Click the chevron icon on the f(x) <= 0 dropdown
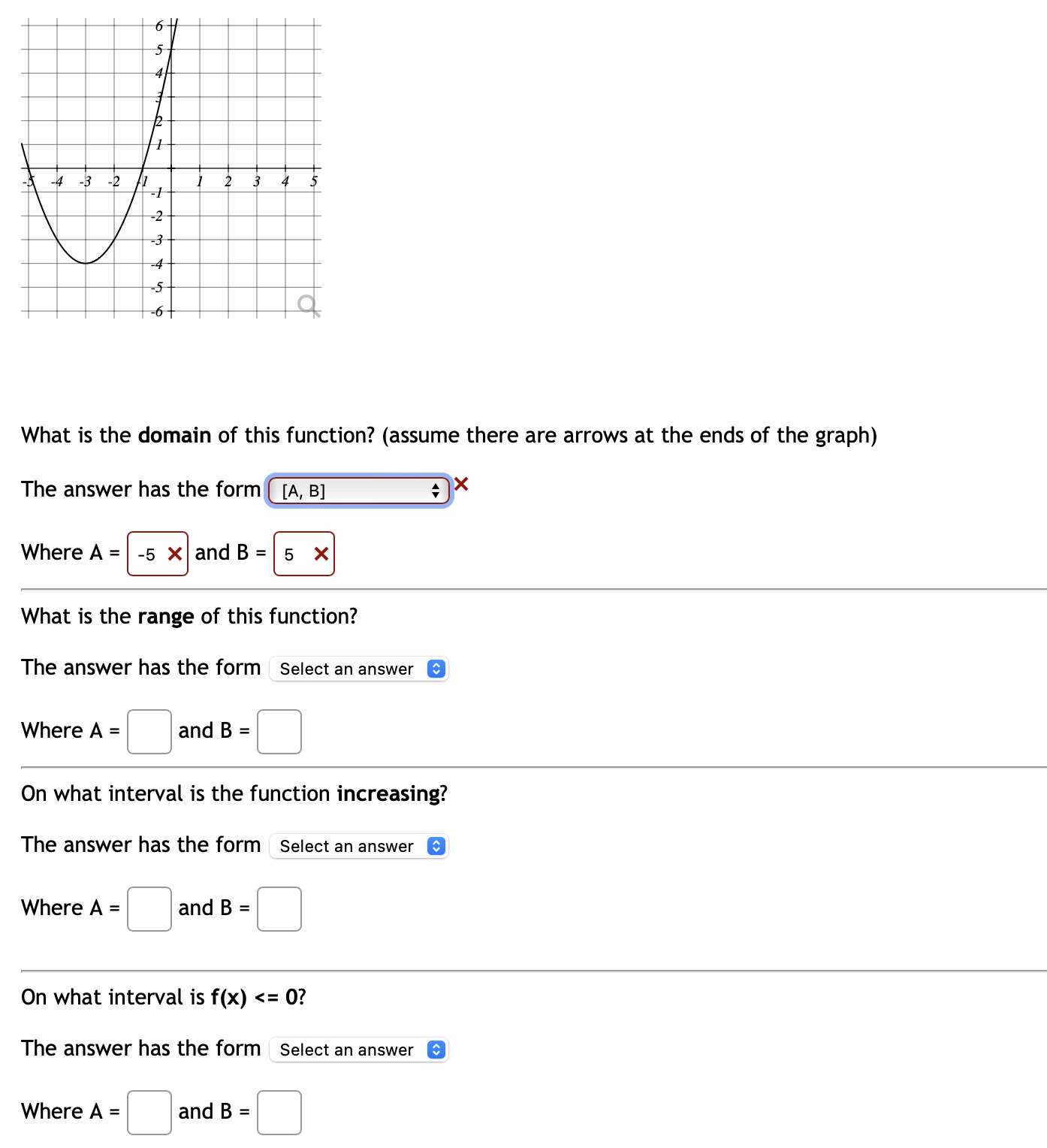Screen dimensions: 1047x1148 [436, 1050]
